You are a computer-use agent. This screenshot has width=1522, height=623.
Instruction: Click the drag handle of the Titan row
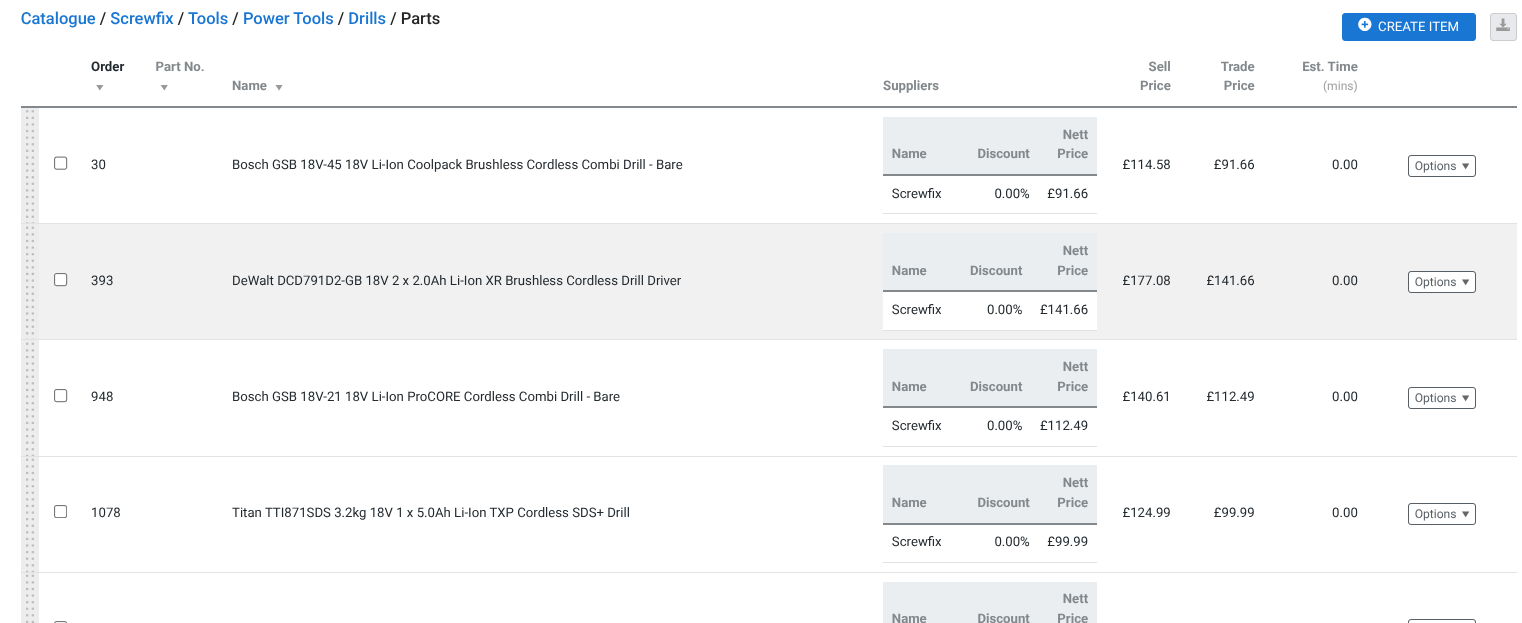[x=29, y=513]
